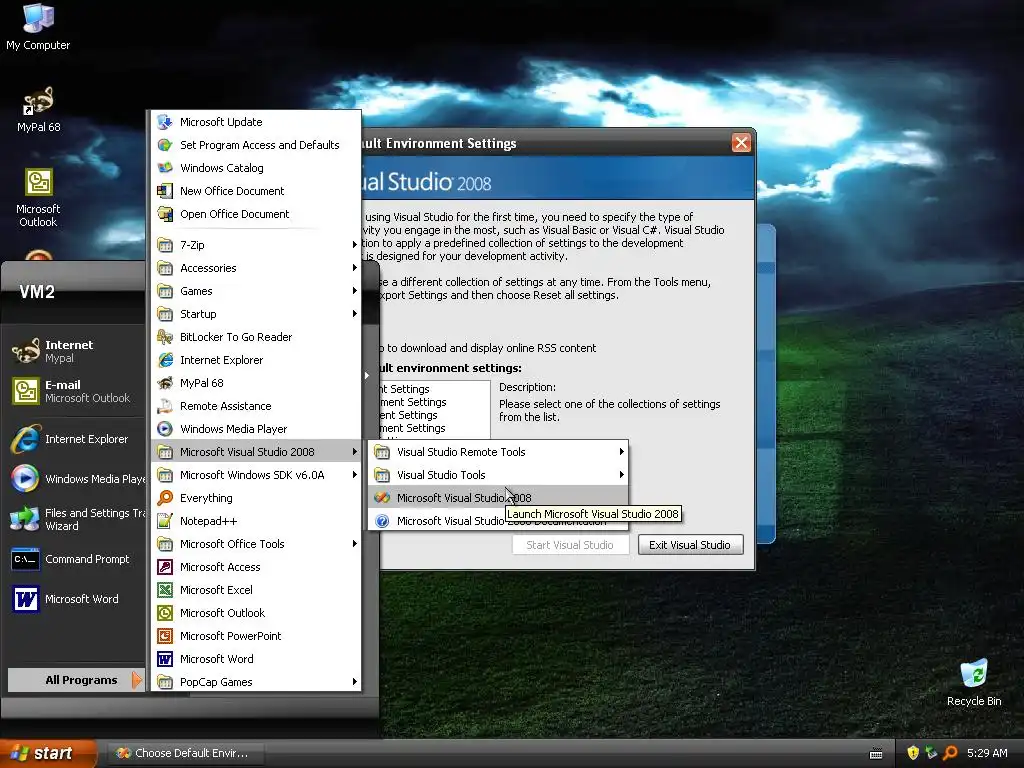Select the Microsoft Outlook desktop icon
This screenshot has width=1024, height=768.
[x=38, y=198]
